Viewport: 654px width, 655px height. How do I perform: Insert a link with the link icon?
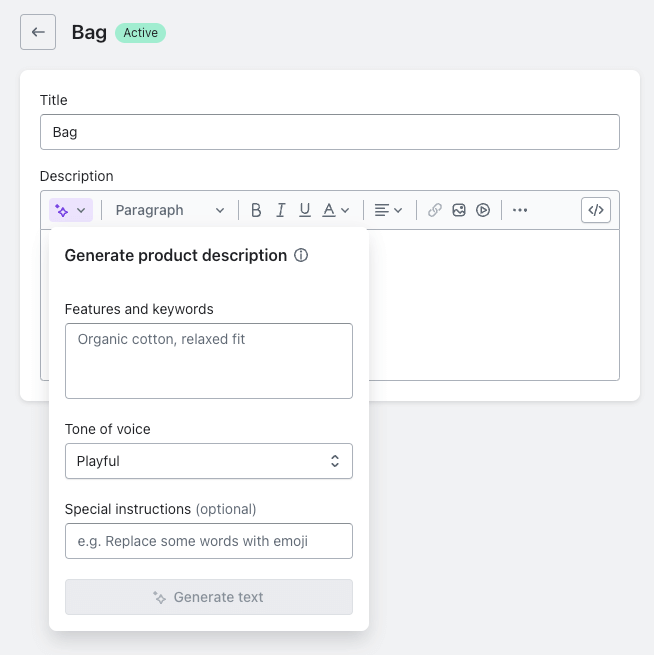coord(435,210)
